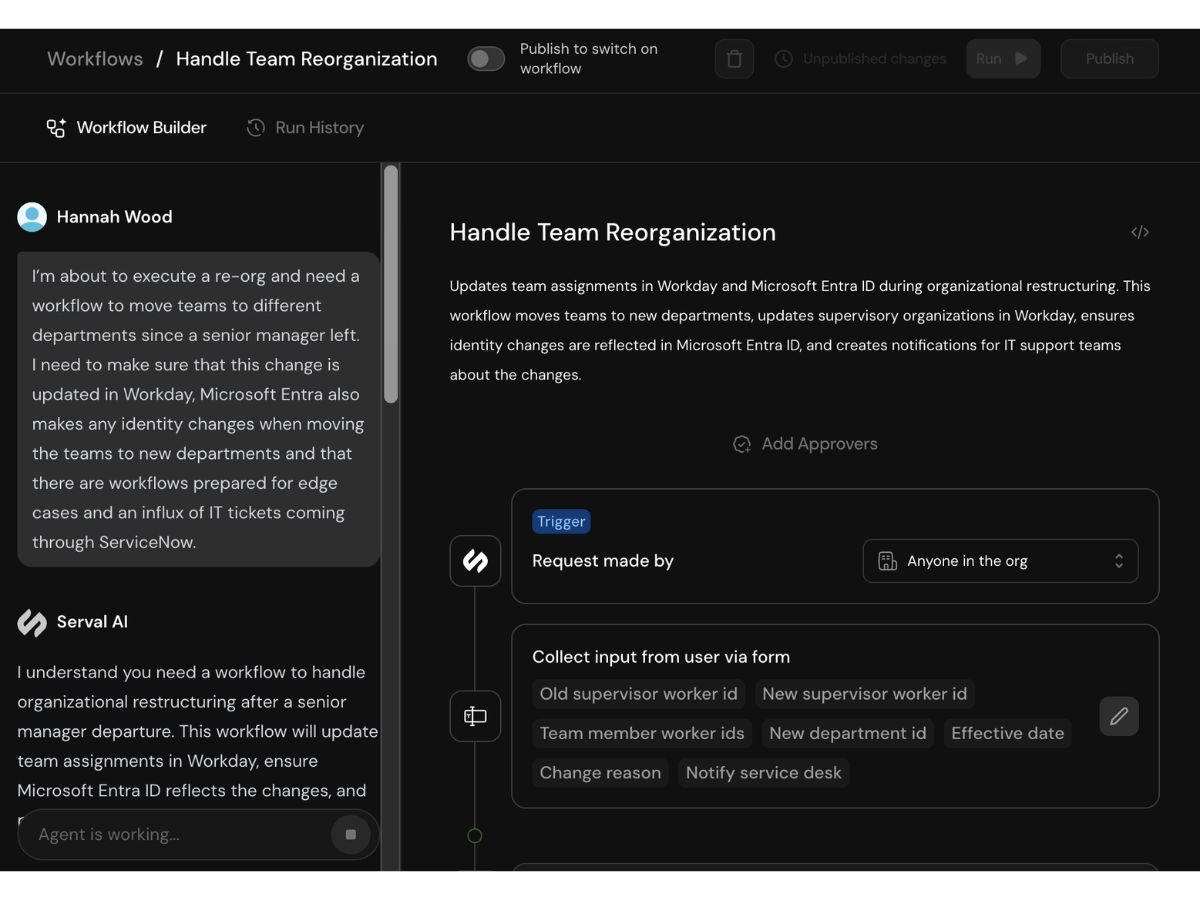Go to Workflows breadcrumb

(x=95, y=59)
